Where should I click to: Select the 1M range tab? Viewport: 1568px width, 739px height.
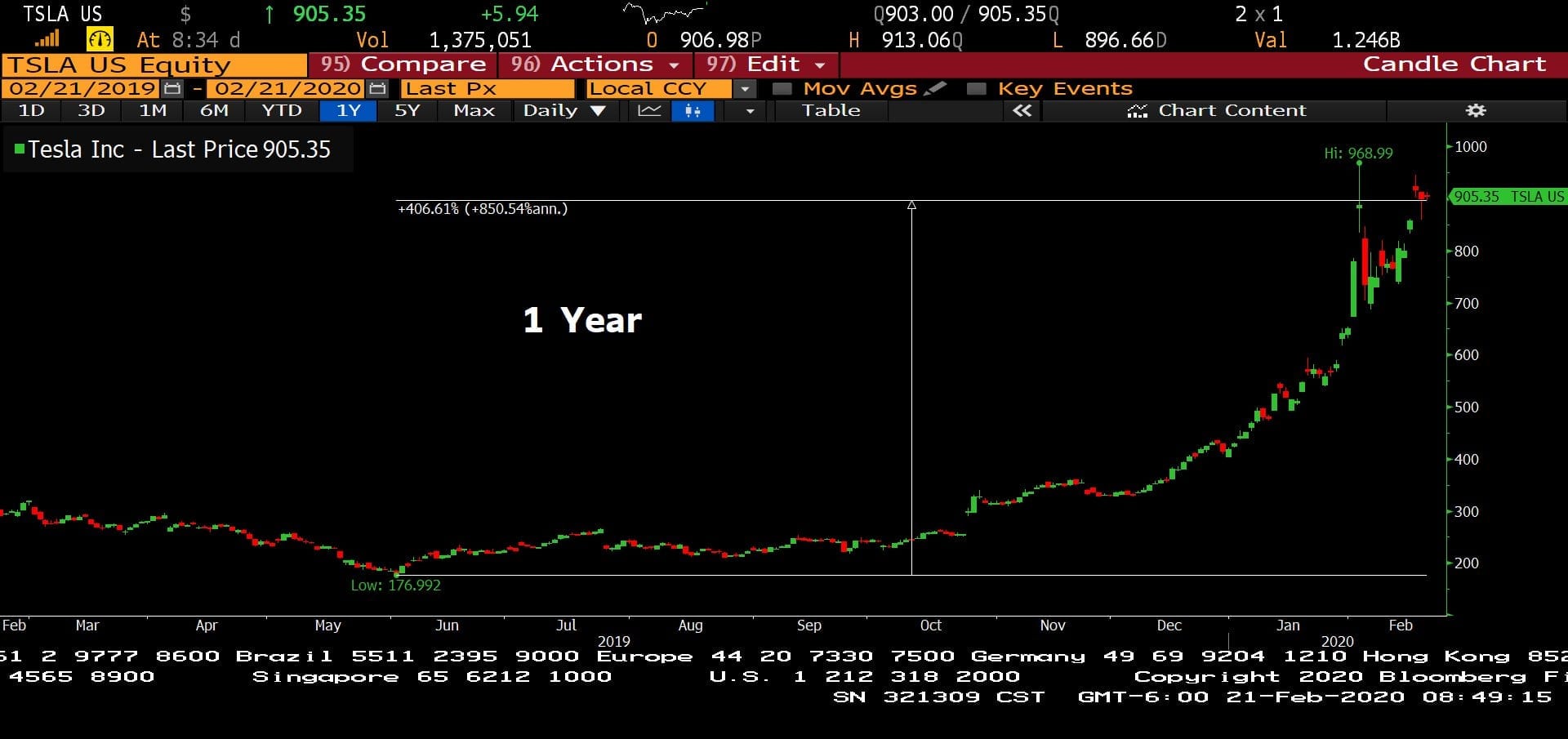click(x=153, y=110)
